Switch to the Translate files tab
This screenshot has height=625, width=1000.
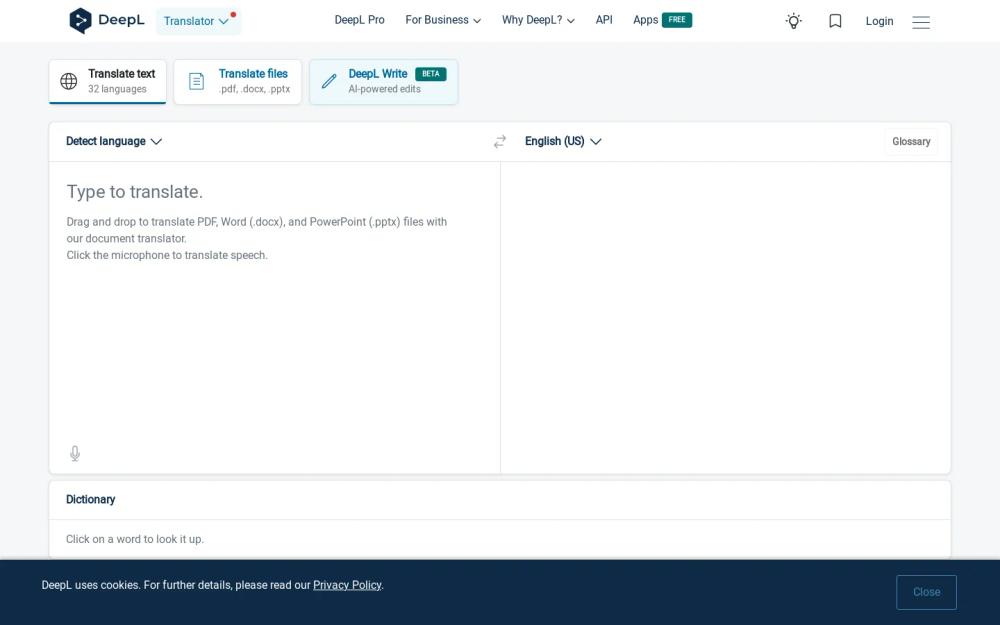(237, 82)
